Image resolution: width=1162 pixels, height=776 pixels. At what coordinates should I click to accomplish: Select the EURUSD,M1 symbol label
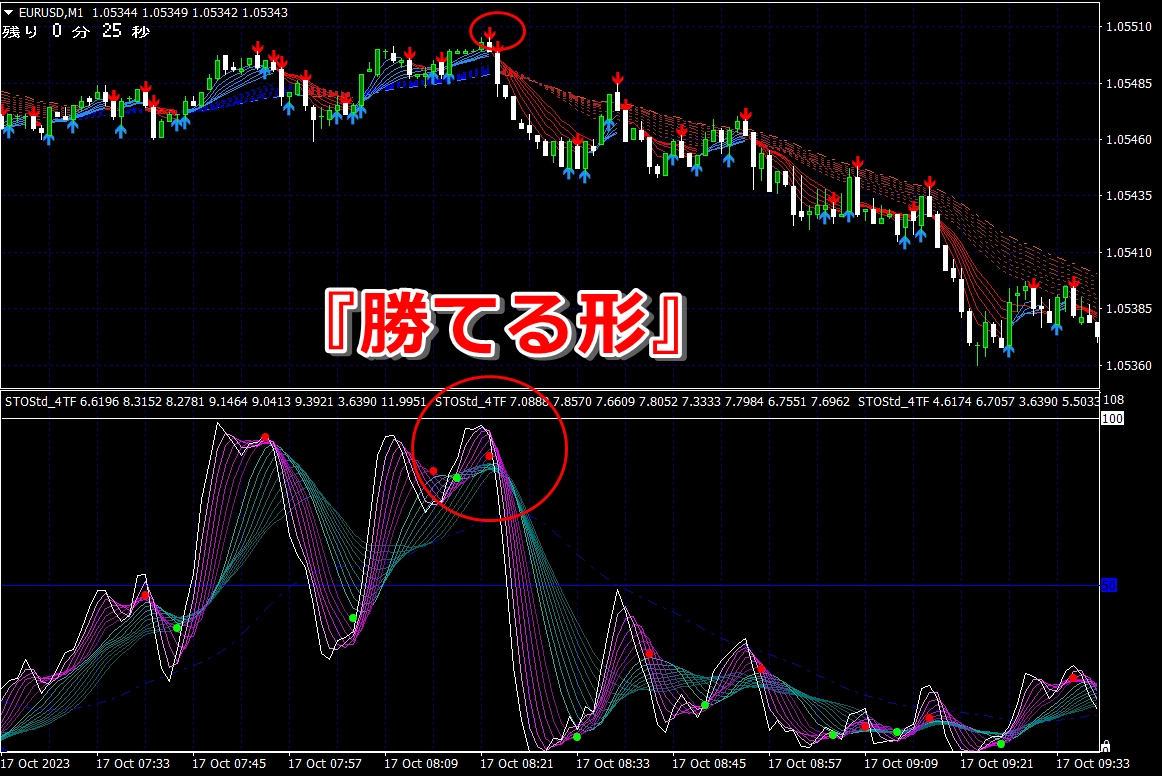pyautogui.click(x=51, y=13)
